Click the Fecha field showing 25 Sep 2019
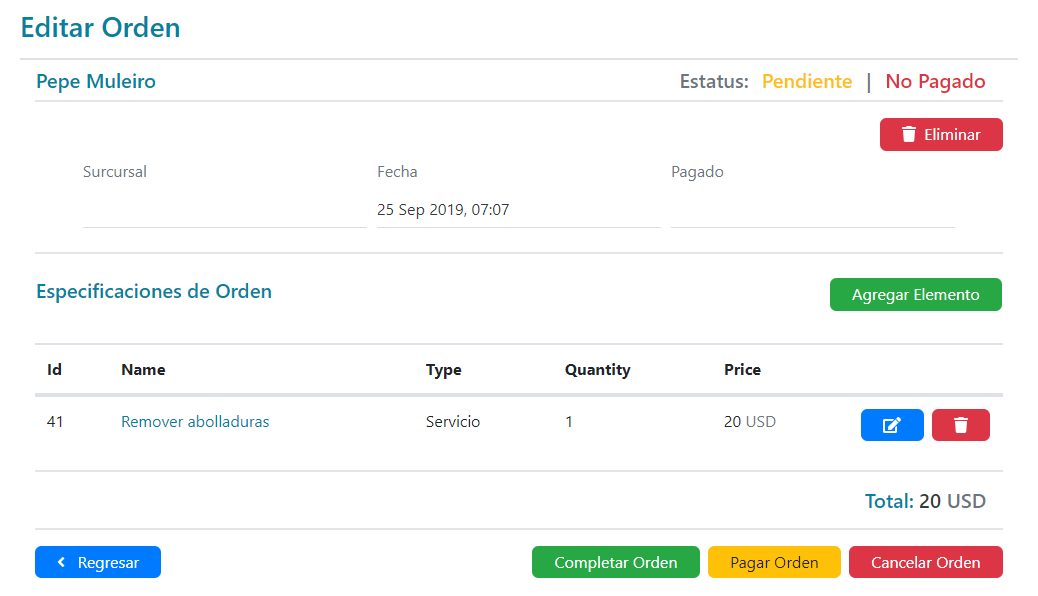The height and width of the screenshot is (596, 1038). [518, 211]
